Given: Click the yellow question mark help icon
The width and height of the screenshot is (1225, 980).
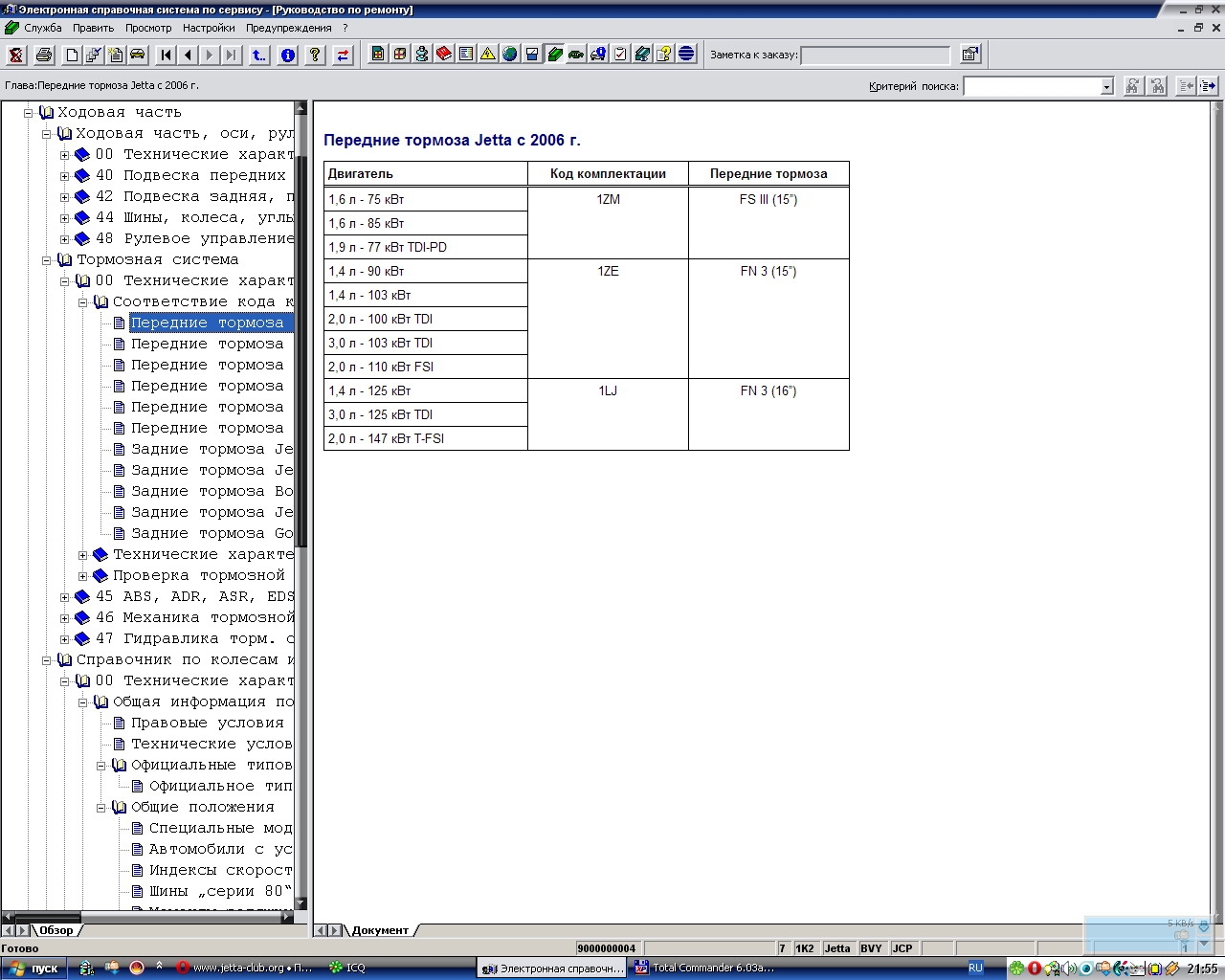Looking at the screenshot, I should coord(315,55).
